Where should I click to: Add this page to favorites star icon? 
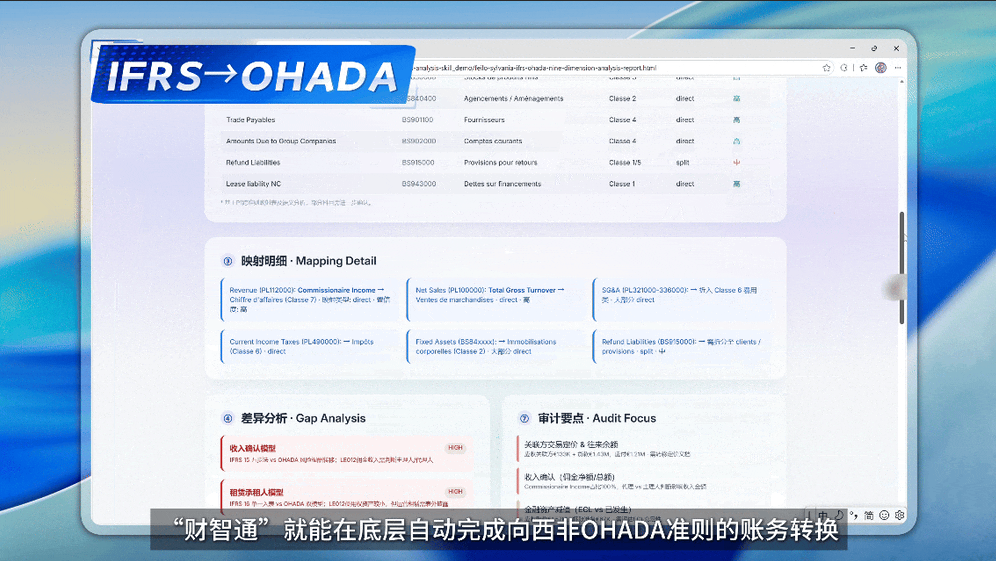click(826, 68)
